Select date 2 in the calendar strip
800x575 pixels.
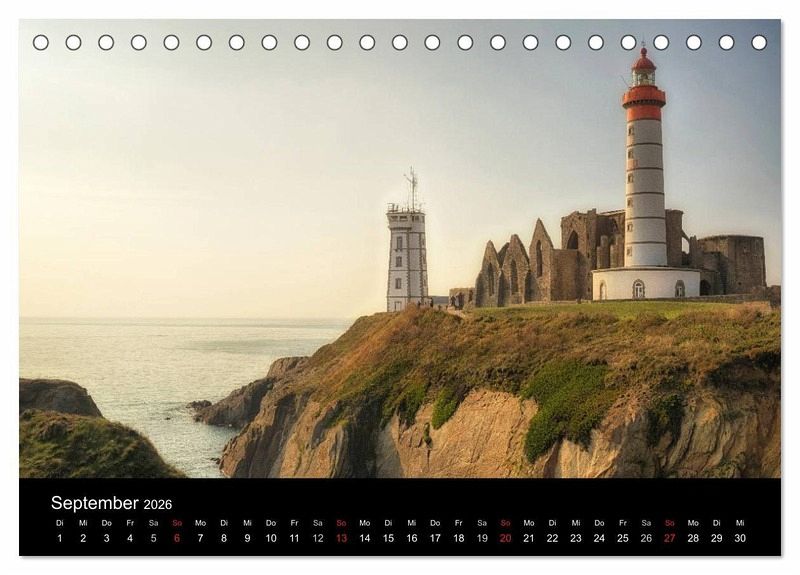(x=83, y=538)
